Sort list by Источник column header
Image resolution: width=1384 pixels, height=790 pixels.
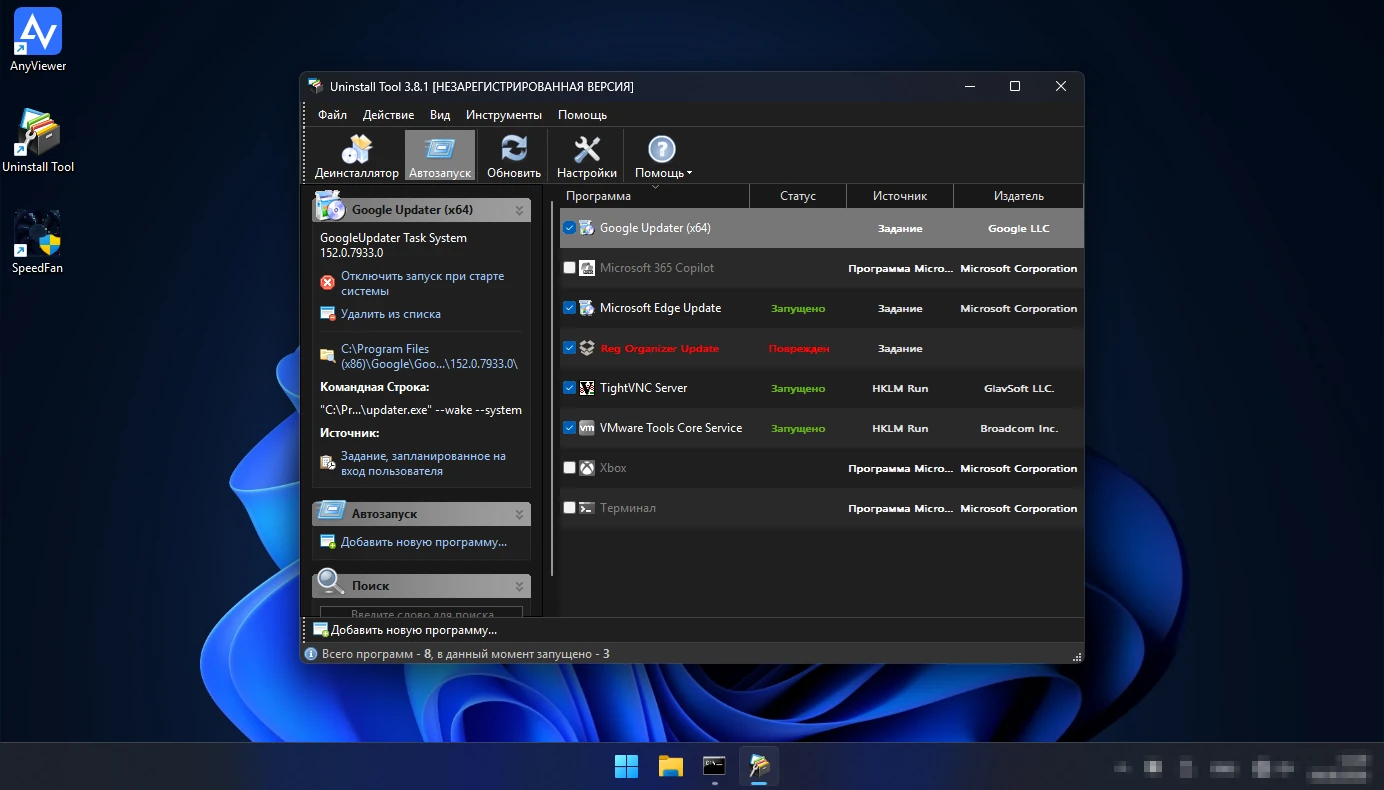pos(900,196)
